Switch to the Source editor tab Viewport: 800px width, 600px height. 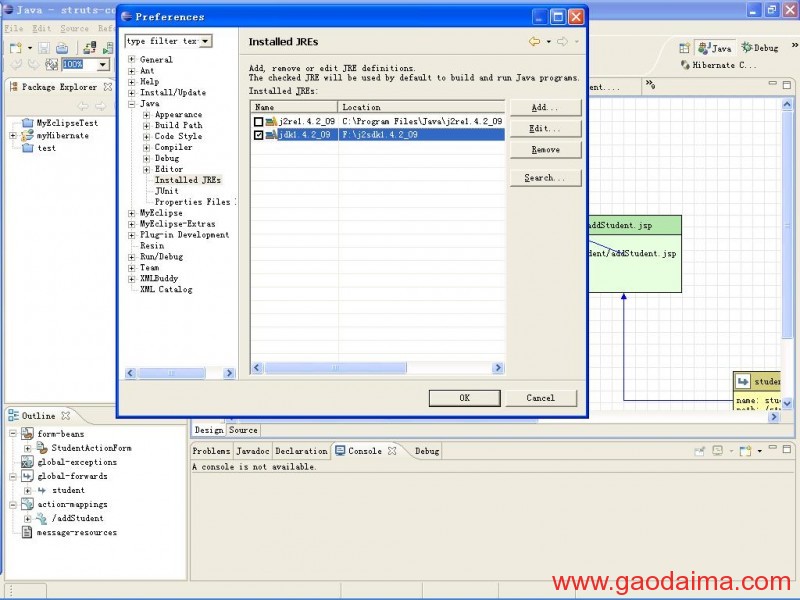(243, 430)
